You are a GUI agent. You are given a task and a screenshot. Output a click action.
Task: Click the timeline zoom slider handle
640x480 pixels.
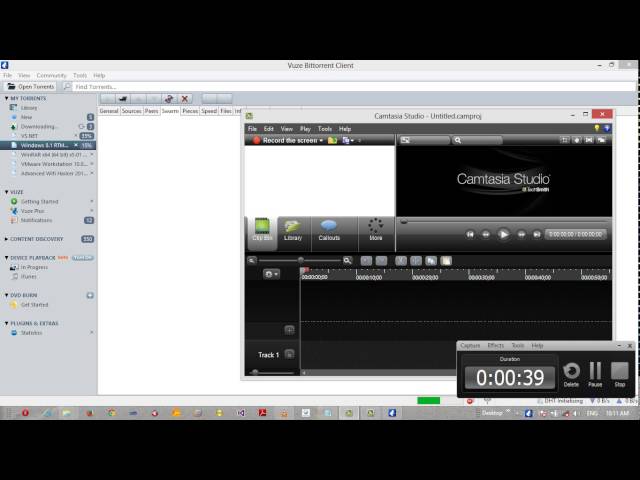(301, 260)
